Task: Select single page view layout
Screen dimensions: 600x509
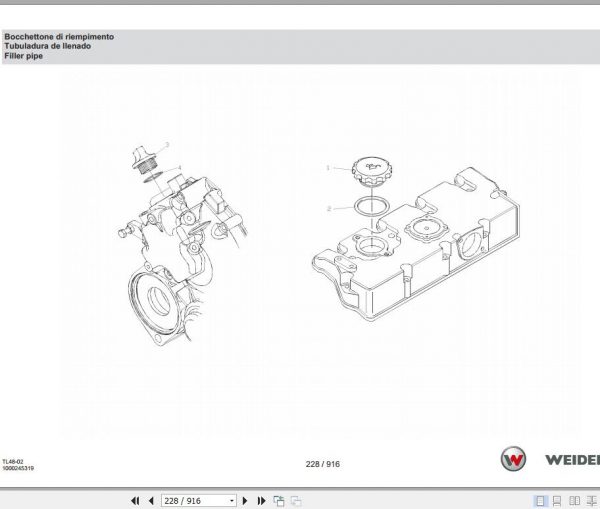Action: 540,501
